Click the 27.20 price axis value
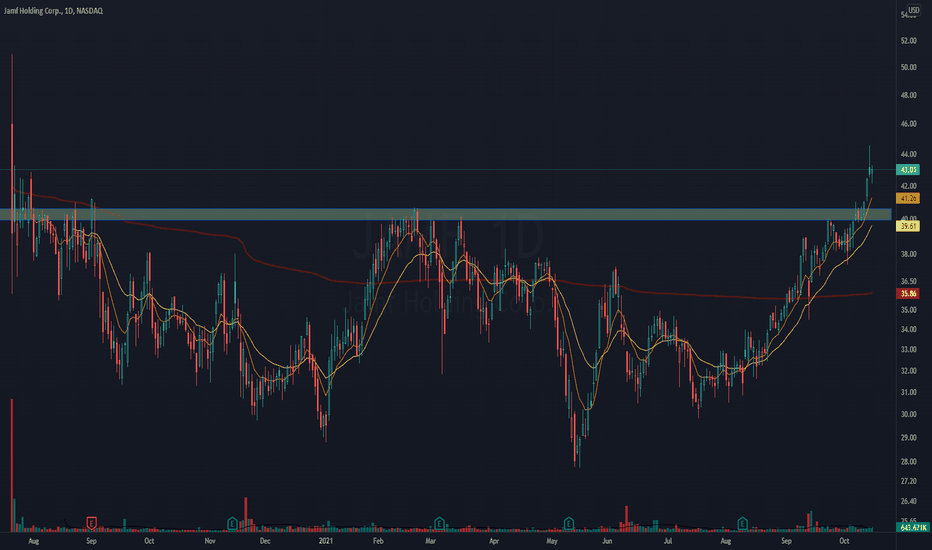Viewport: 932px width, 550px height. coord(908,480)
